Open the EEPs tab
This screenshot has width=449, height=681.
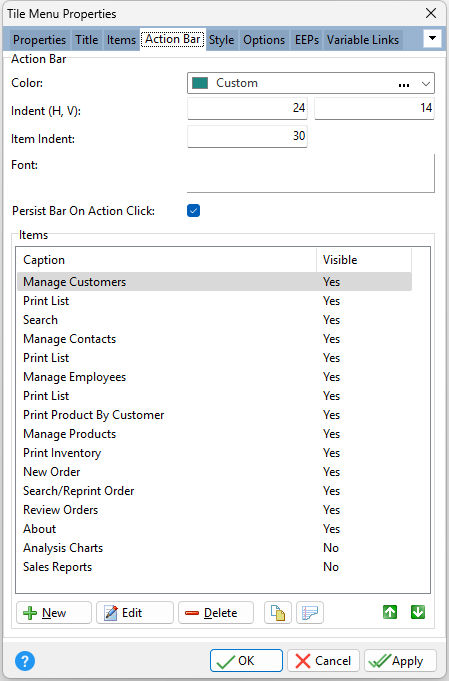pos(307,40)
